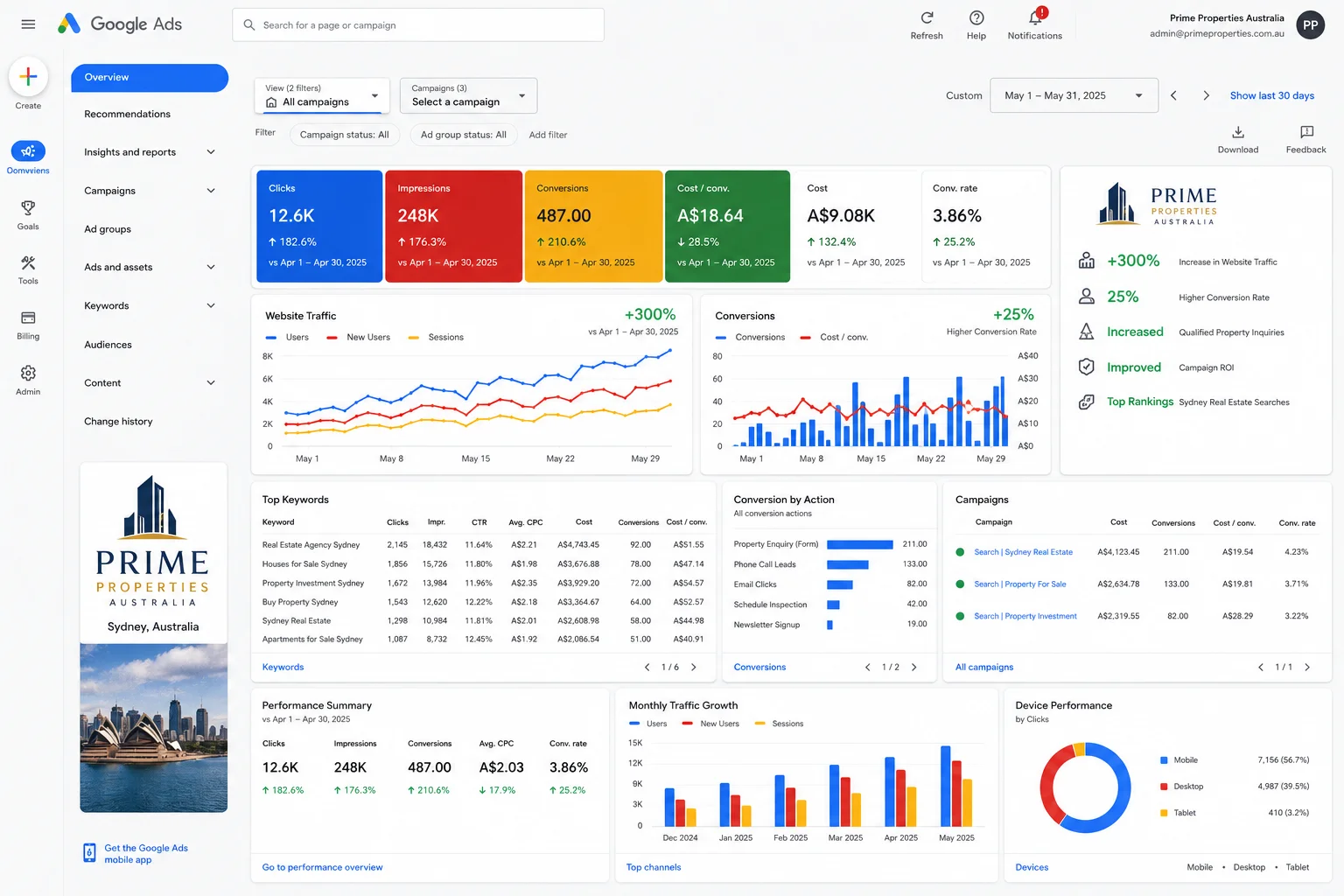This screenshot has width=1344, height=896.
Task: Open the View All campaigns dropdown
Action: point(322,95)
